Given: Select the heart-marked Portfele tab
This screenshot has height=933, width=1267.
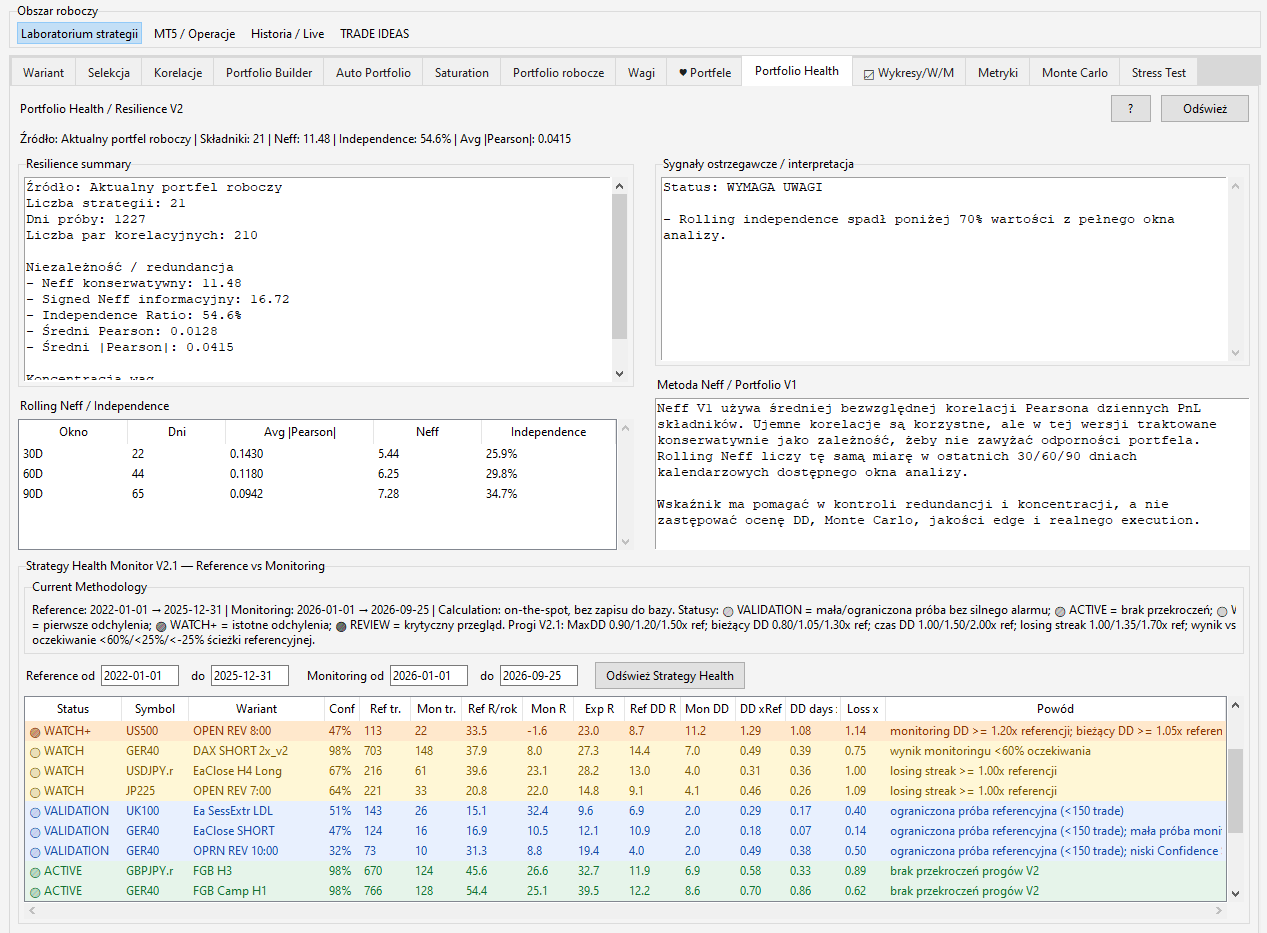Looking at the screenshot, I should click(705, 73).
